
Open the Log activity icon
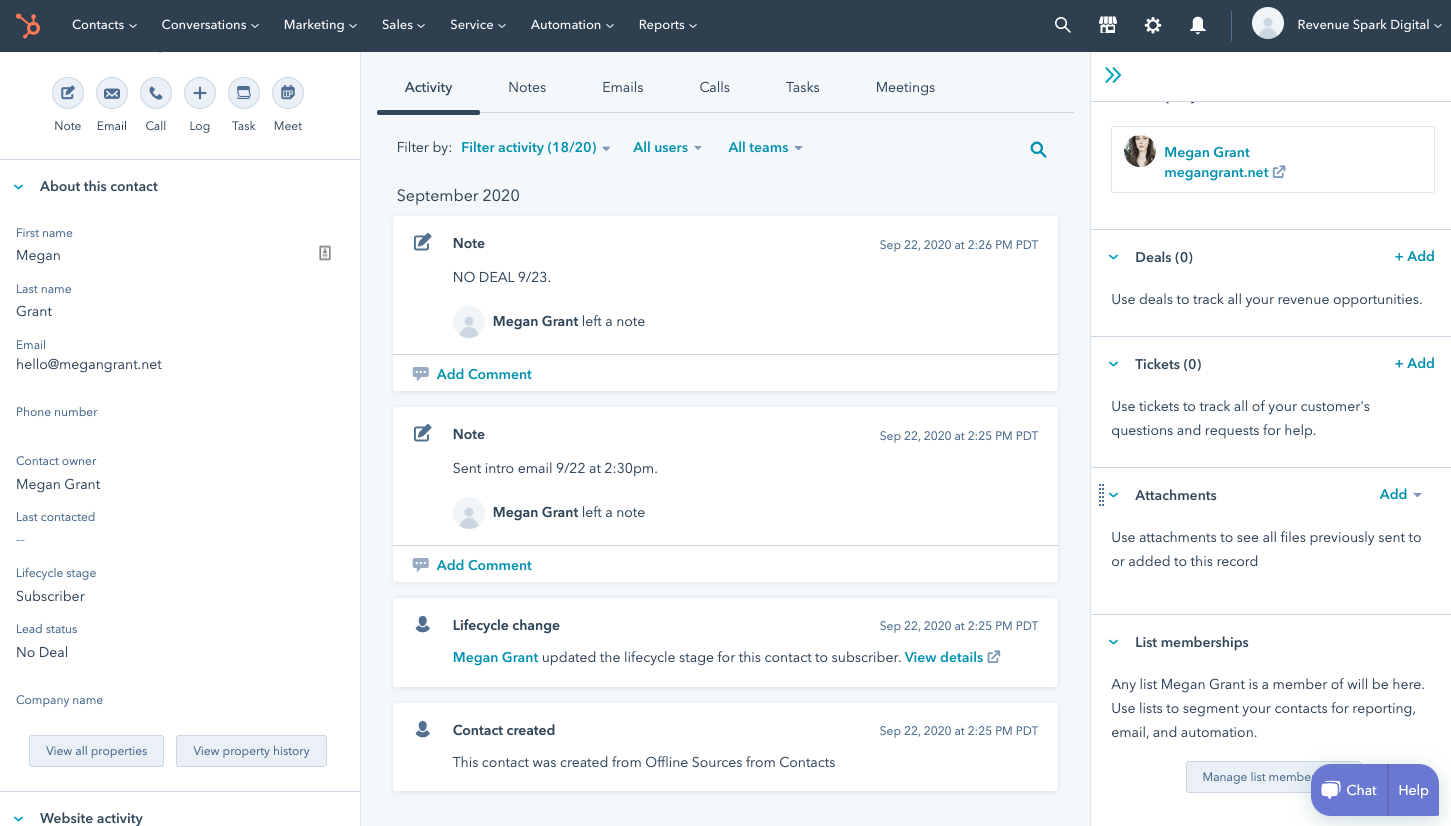[199, 93]
